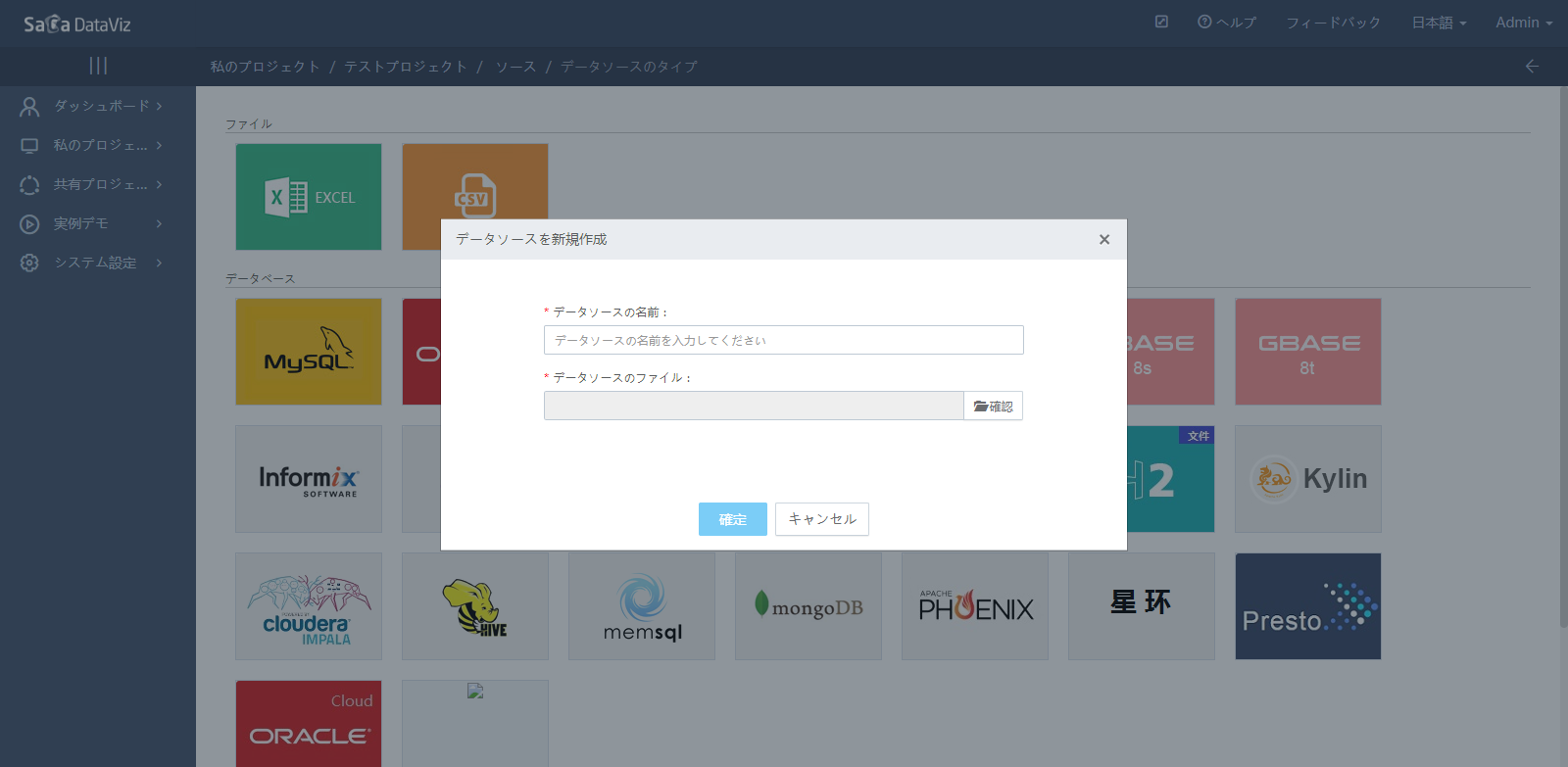Screen dimensions: 1568x767
Task: Open ヘルプ help link
Action: click(1227, 23)
